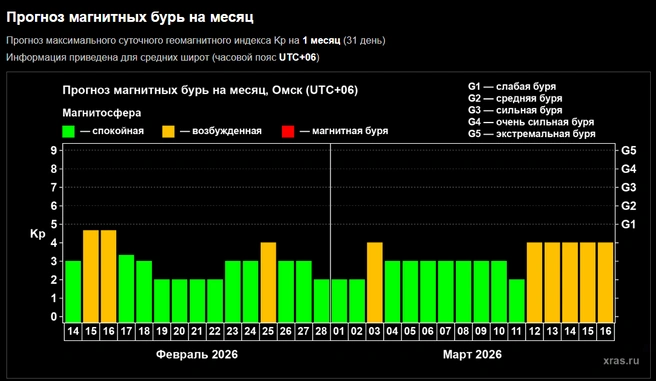The height and width of the screenshot is (381, 656).
Task: Click the February 17 bar
Action: pos(126,289)
